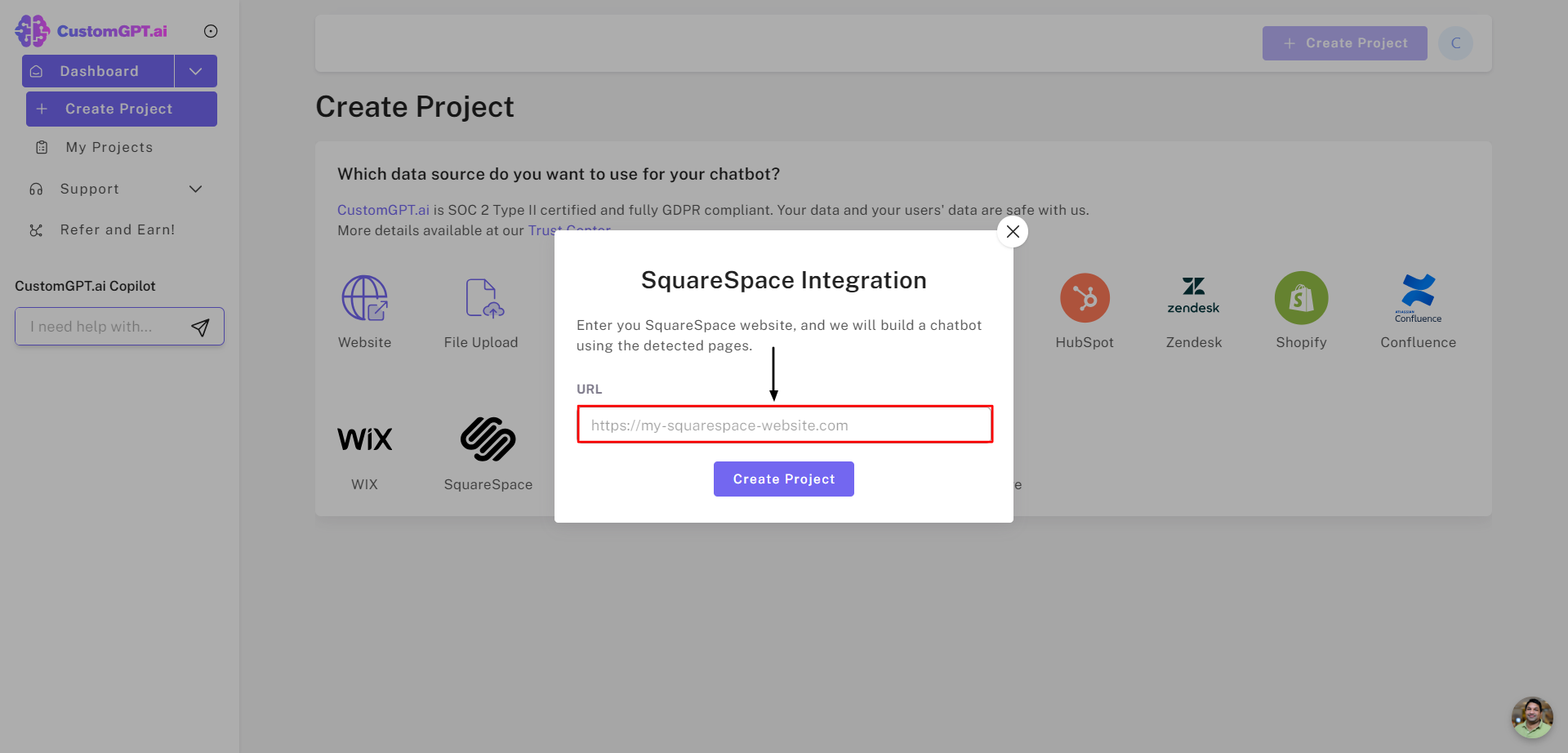The width and height of the screenshot is (1568, 753).
Task: Open the Dashboard menu item
Action: 98,71
